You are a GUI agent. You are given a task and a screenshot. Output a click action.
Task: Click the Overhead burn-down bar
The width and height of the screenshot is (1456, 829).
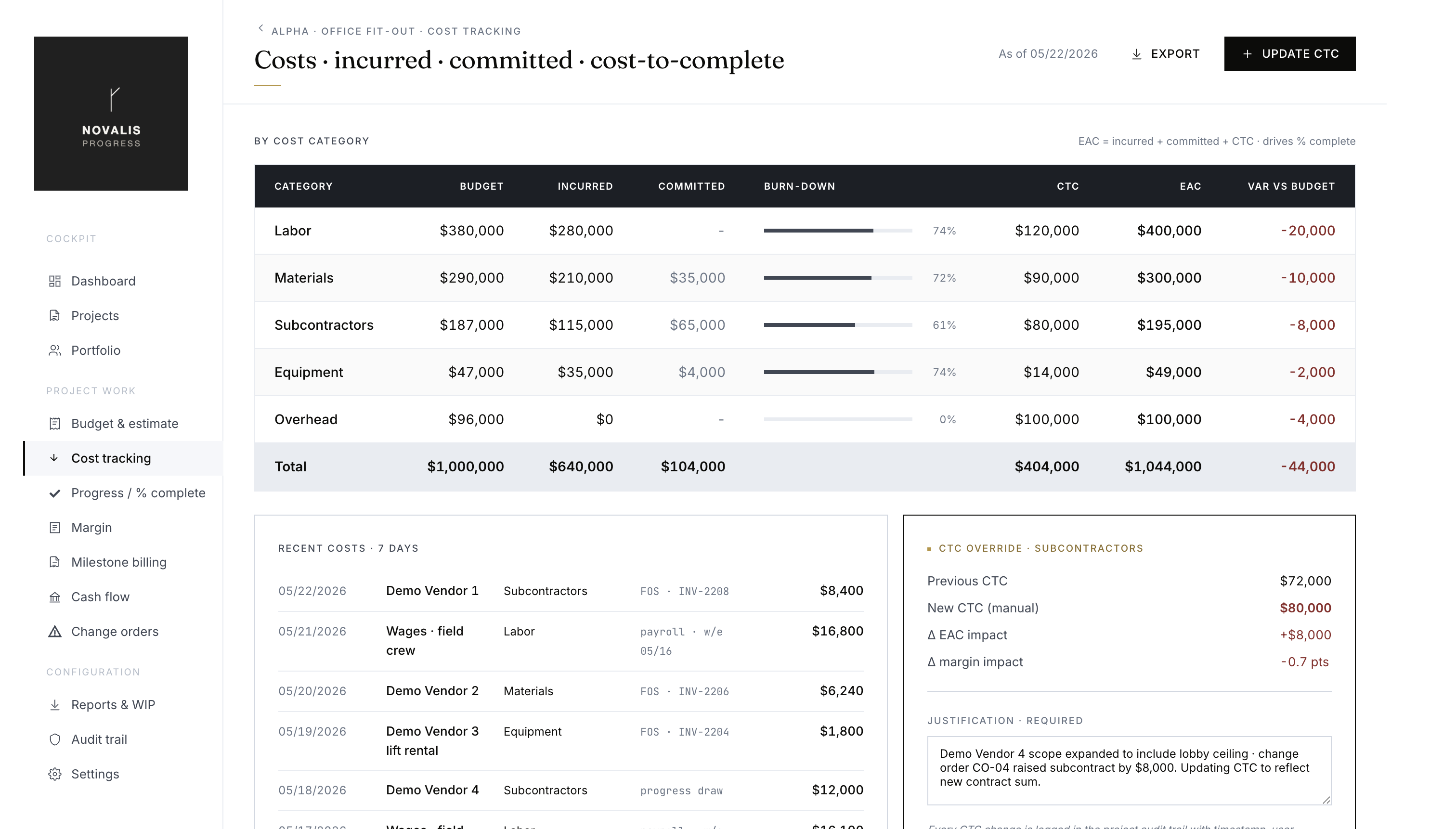838,420
